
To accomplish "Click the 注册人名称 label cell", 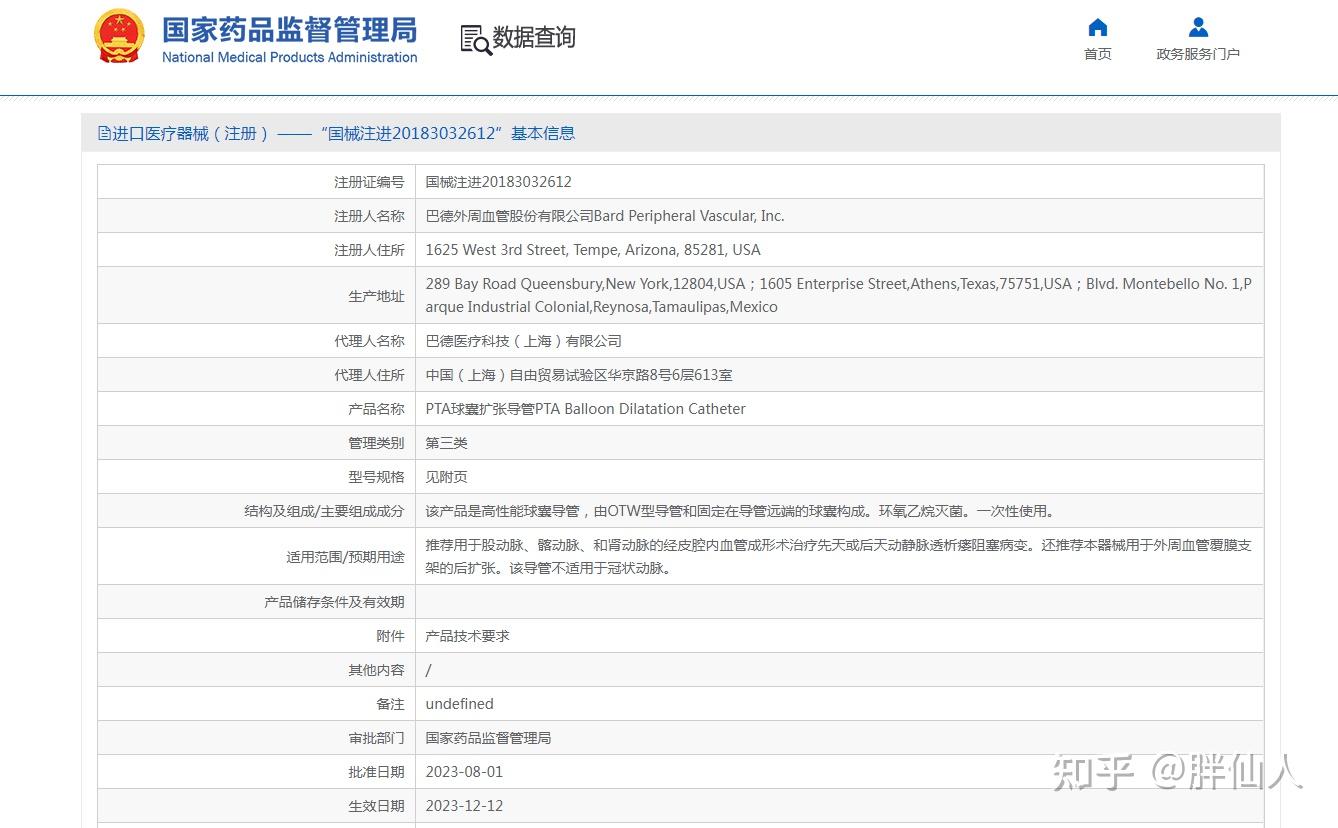I will (257, 216).
